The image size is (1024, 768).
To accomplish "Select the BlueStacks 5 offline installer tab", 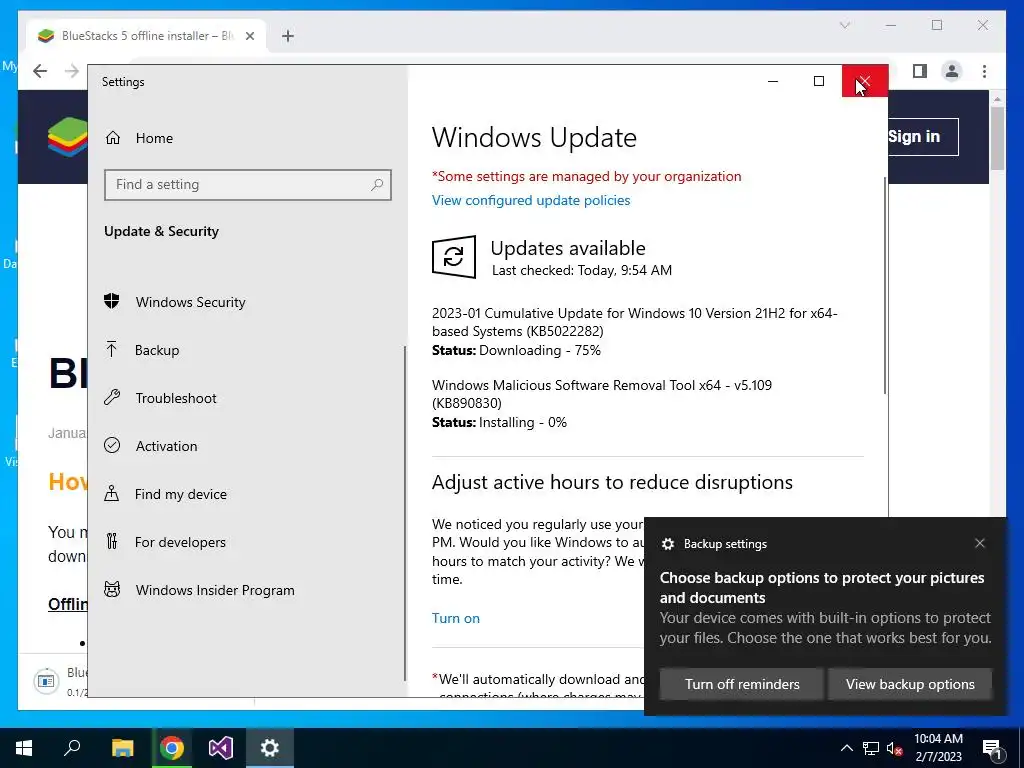I will tap(146, 36).
